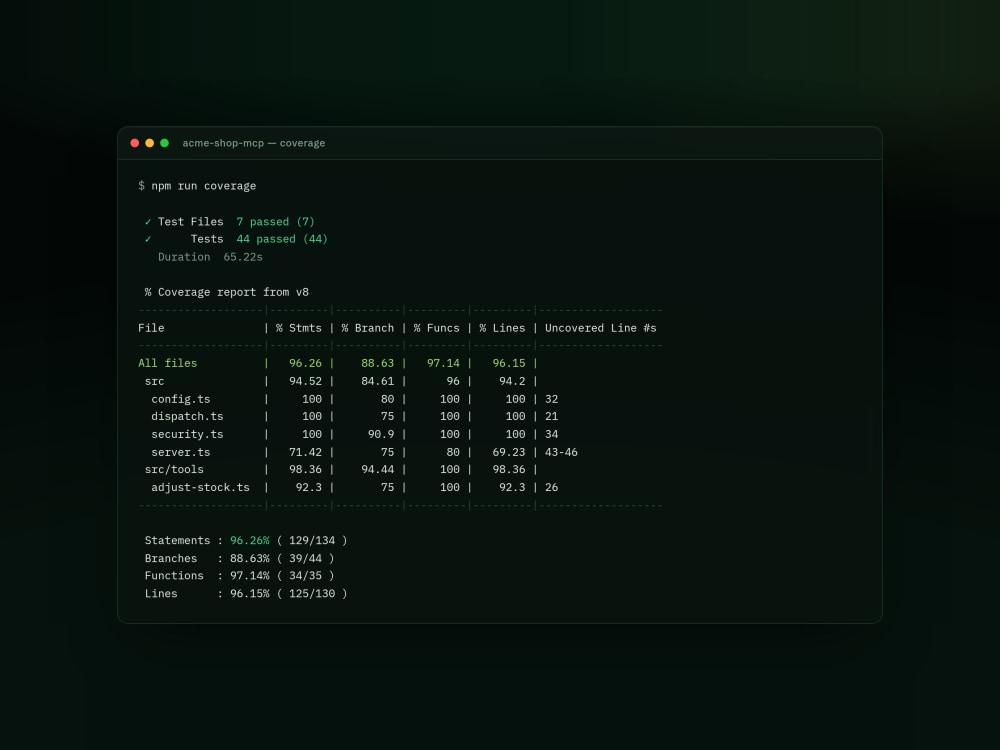Screen dimensions: 1000x750
Task: Click Lines count '( 125/130 )'
Action: point(312,593)
